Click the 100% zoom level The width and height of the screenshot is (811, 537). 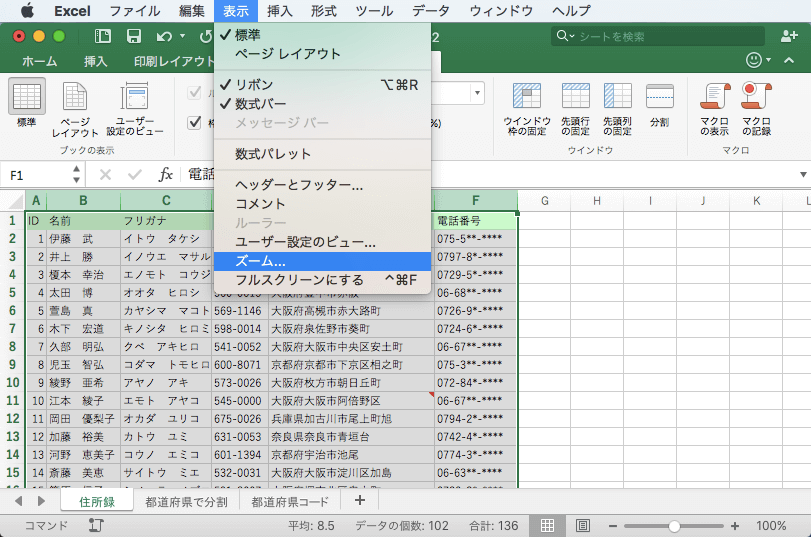click(x=771, y=526)
